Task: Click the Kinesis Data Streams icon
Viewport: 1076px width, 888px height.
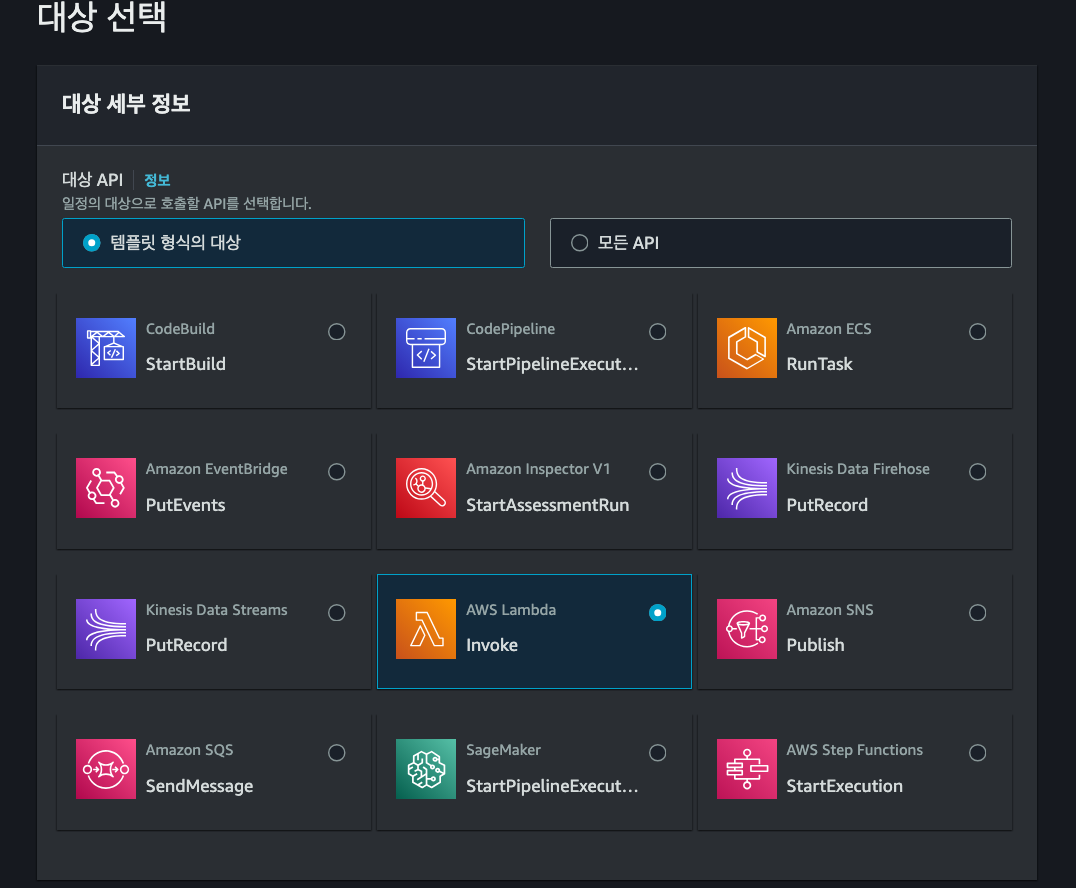Action: 106,629
